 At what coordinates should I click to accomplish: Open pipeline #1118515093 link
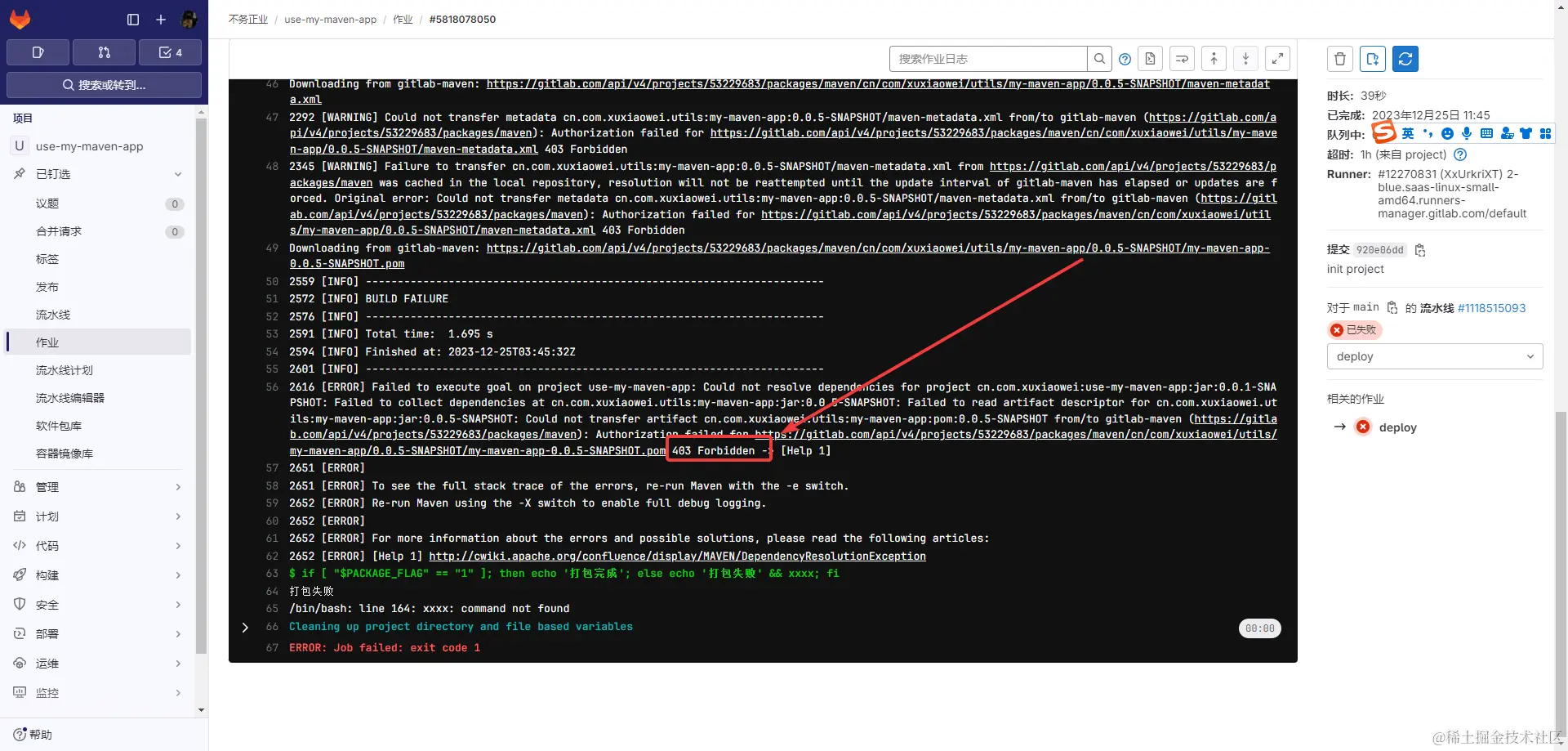1491,308
